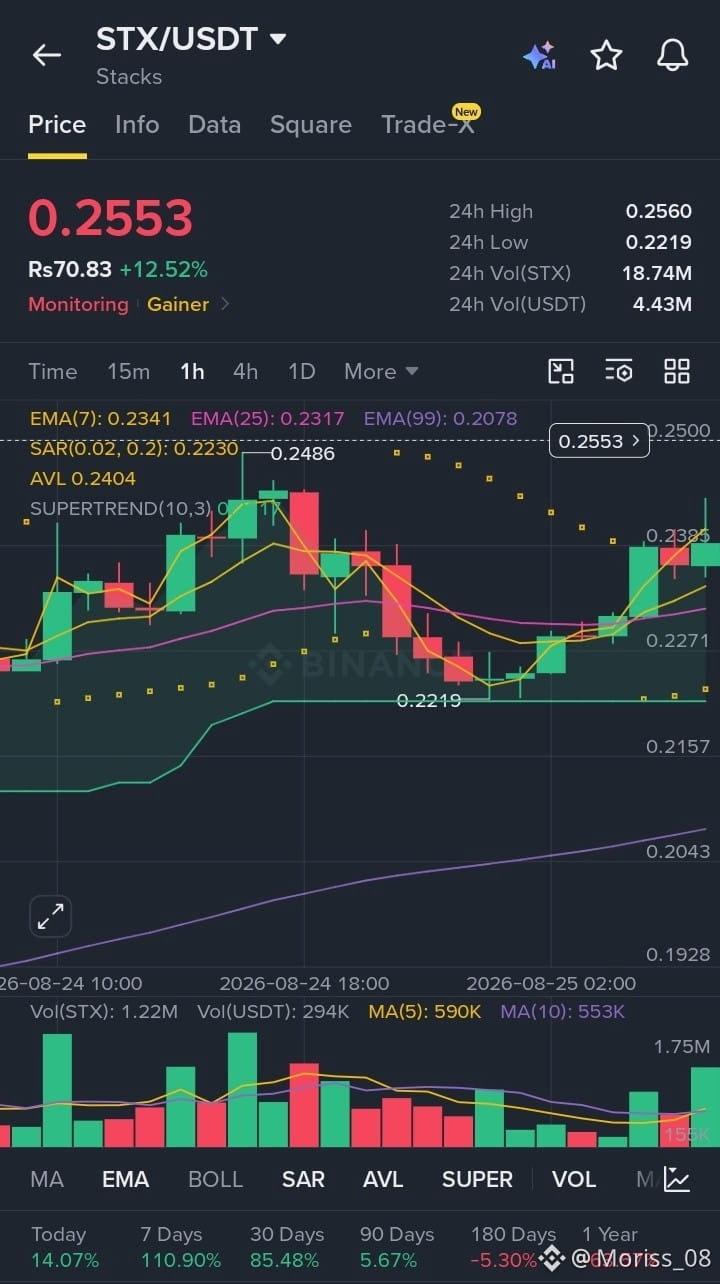Viewport: 720px width, 1284px height.
Task: Tap the Monitoring tag
Action: [x=78, y=304]
